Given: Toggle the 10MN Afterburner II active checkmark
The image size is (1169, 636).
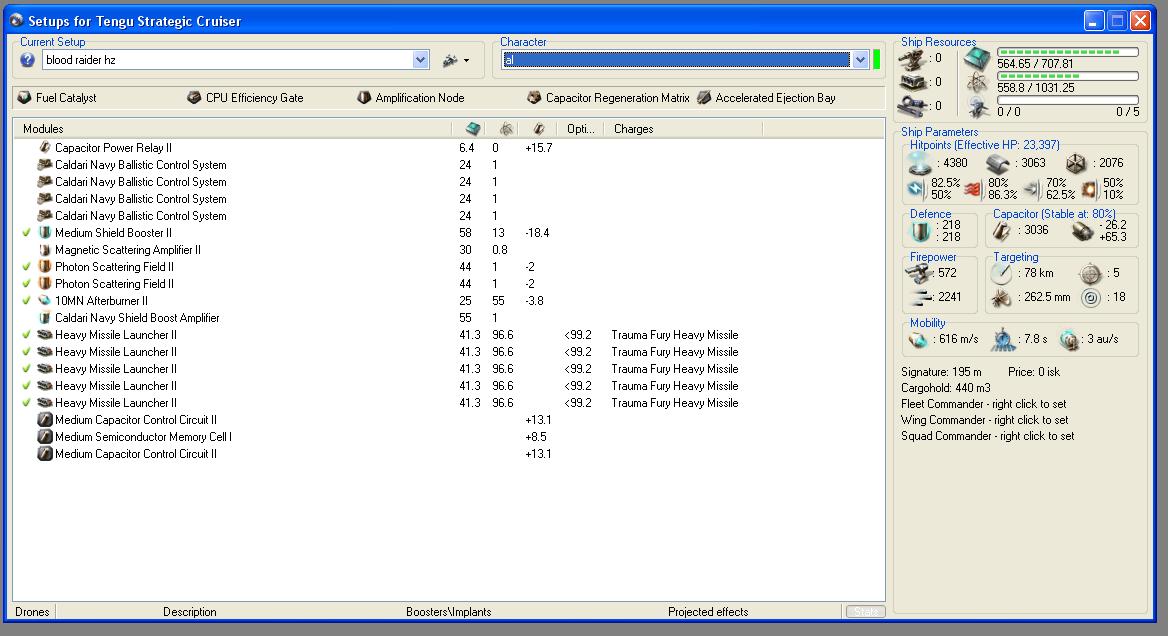Looking at the screenshot, I should click(27, 300).
